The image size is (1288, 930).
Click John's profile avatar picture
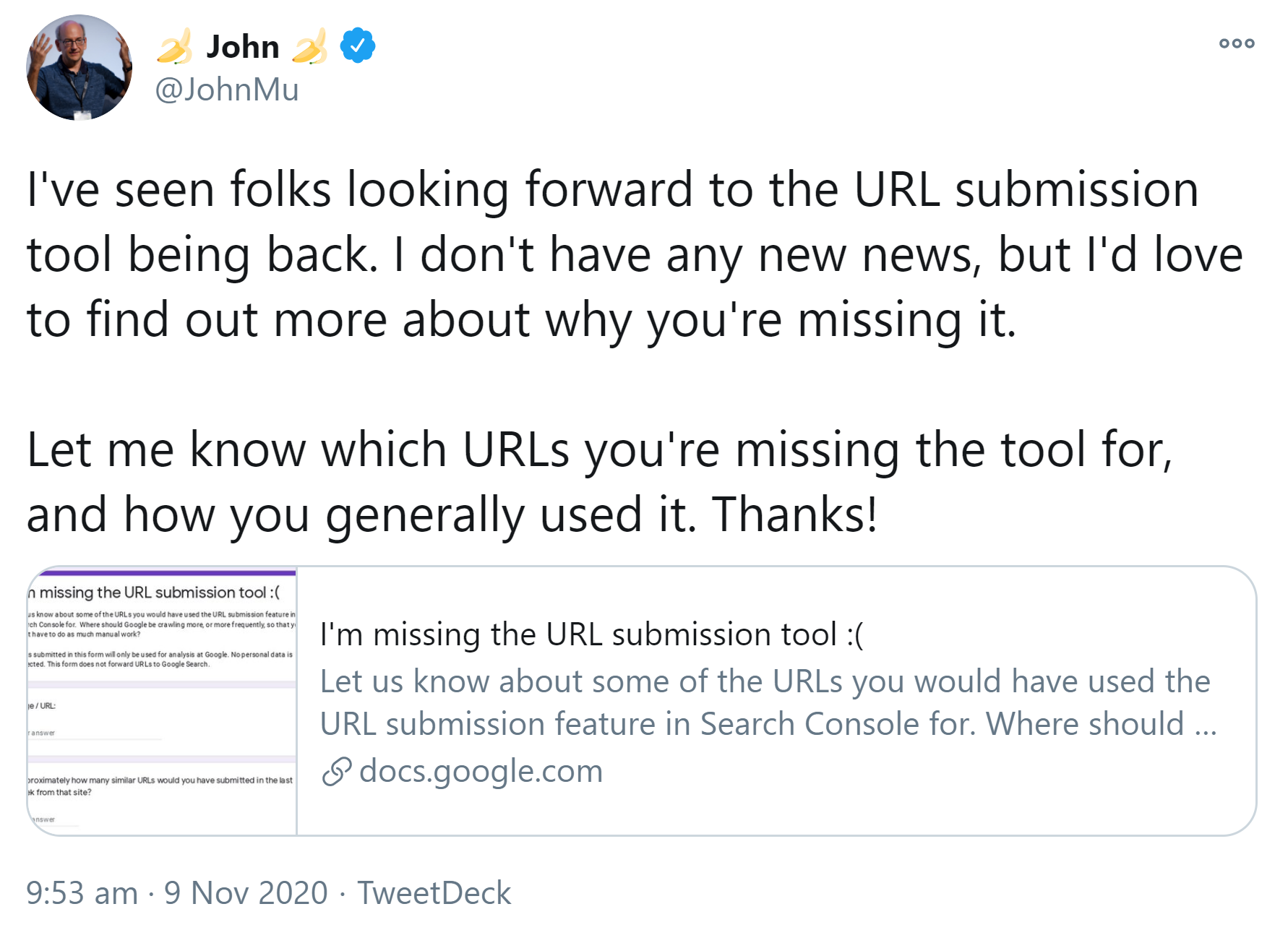pyautogui.click(x=80, y=69)
